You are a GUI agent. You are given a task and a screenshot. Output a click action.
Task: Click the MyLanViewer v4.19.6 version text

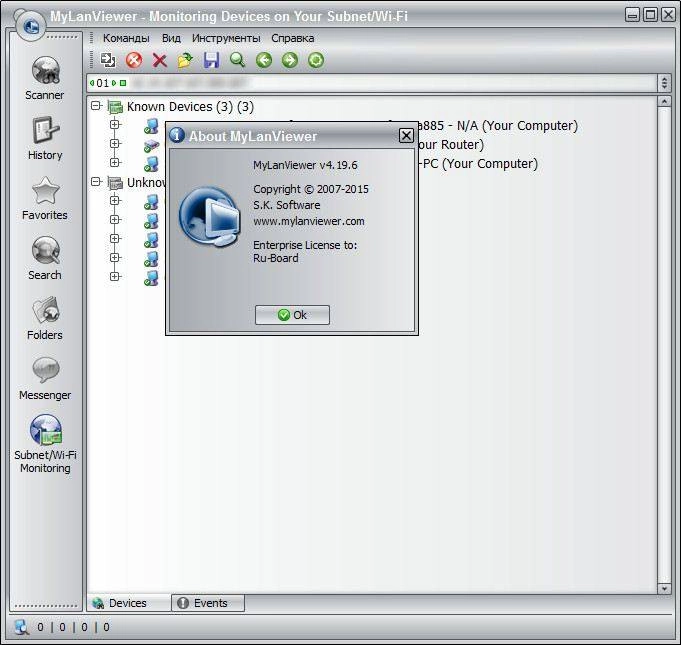[x=305, y=165]
